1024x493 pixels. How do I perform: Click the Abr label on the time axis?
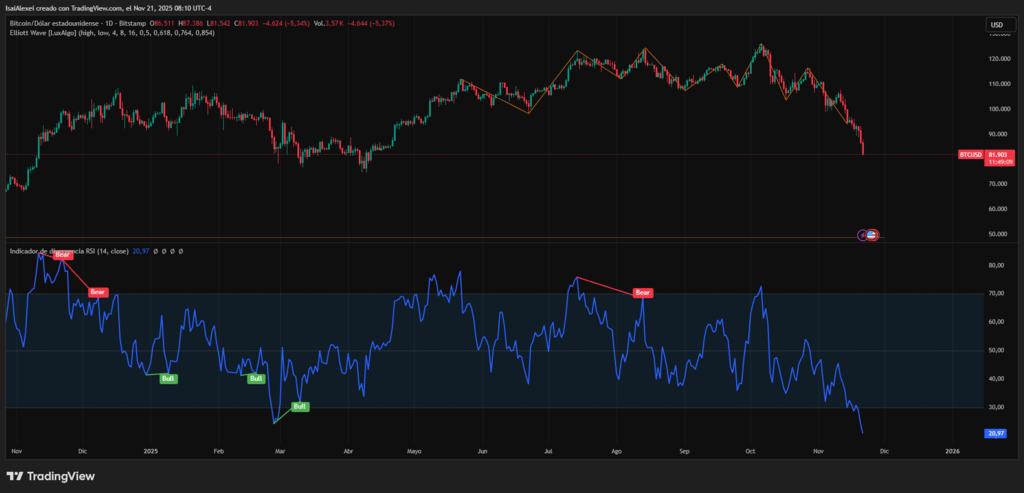348,451
